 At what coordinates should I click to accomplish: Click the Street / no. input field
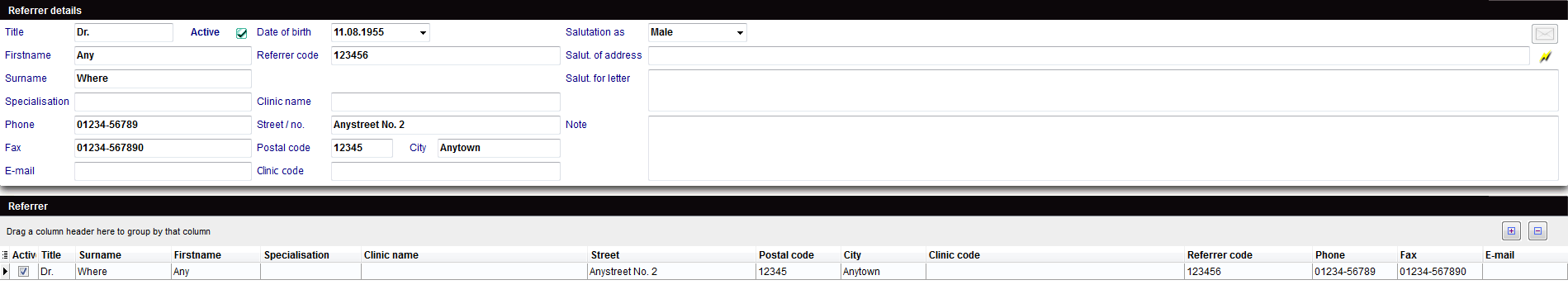(x=446, y=125)
